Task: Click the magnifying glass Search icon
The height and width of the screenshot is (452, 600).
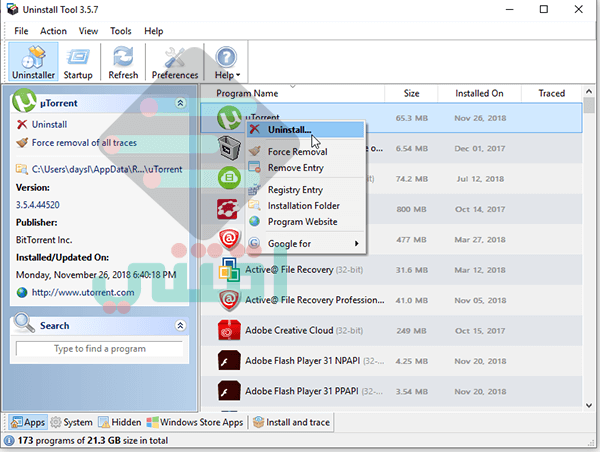Action: click(24, 323)
